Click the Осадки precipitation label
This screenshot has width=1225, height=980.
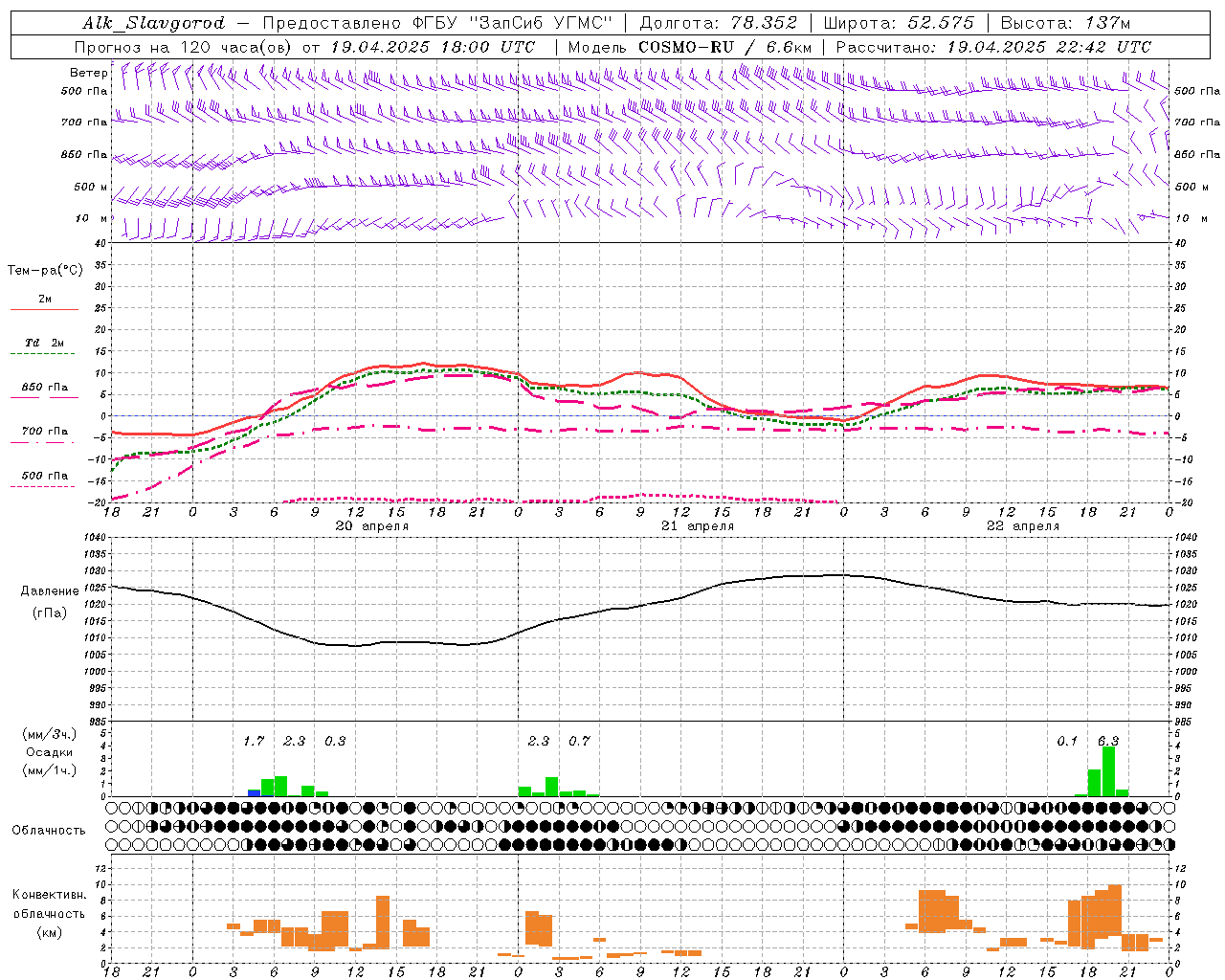pos(49,752)
